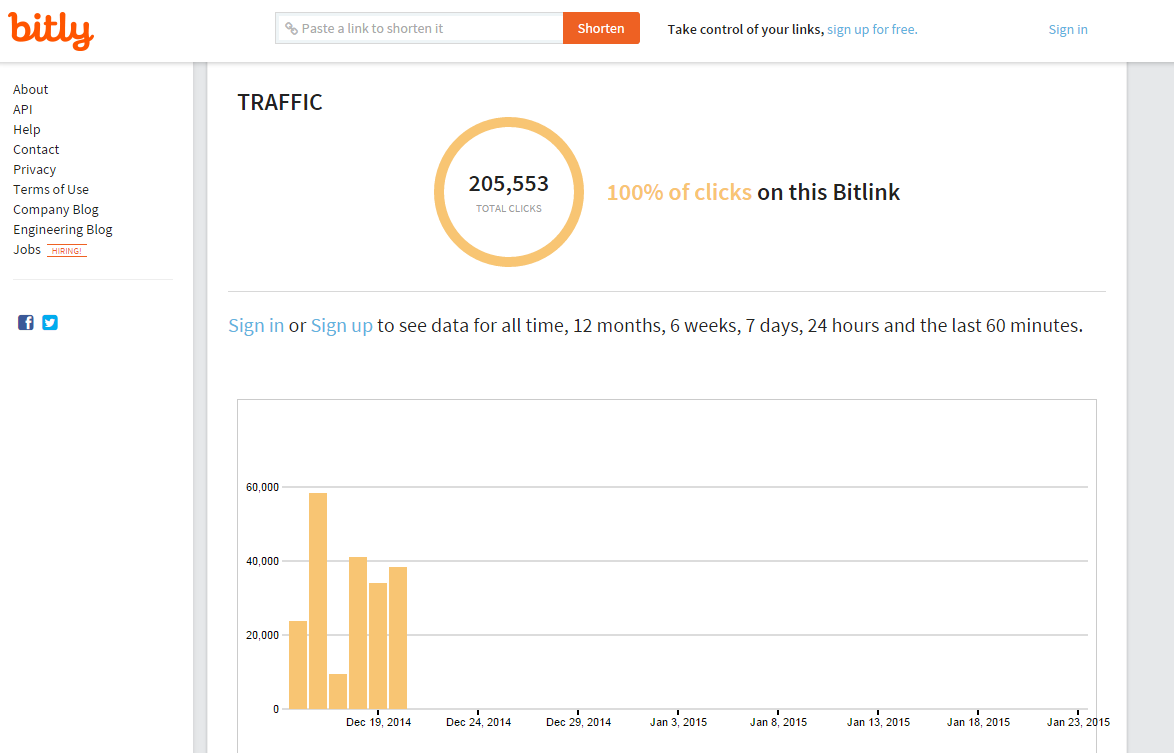Open Terms of Use

[x=51, y=189]
